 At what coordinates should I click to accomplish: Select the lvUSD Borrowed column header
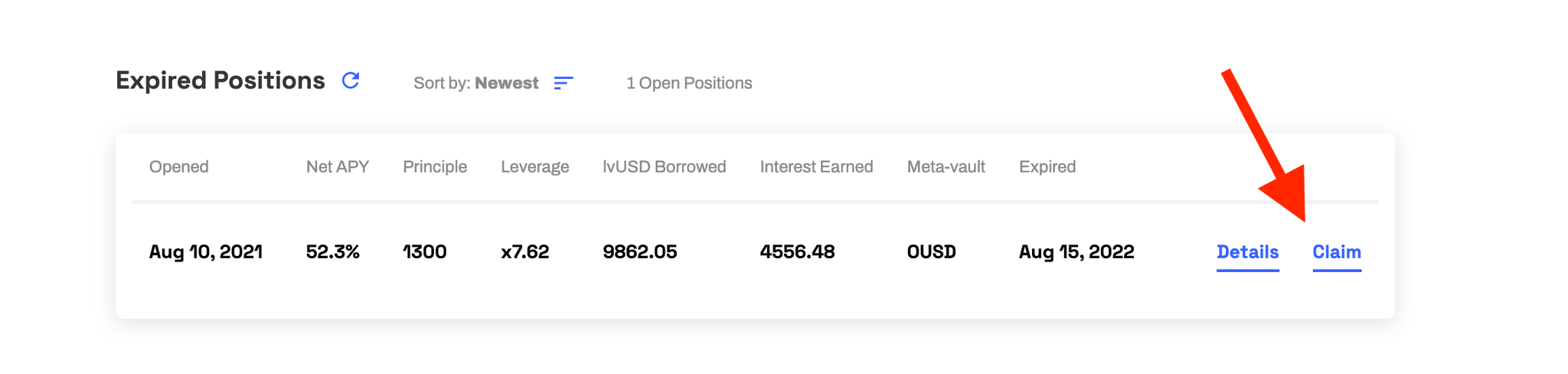coord(665,167)
